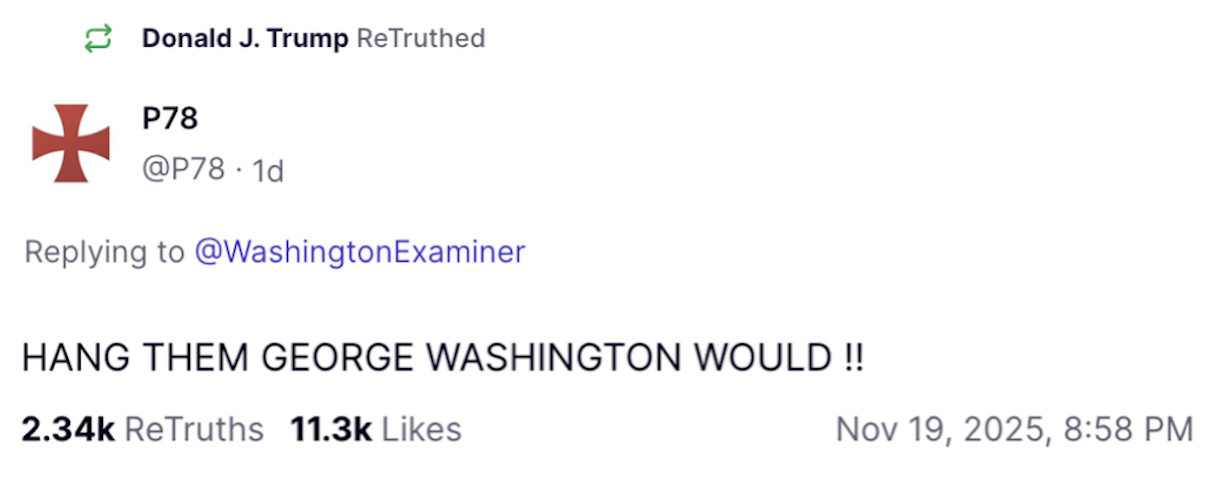Click the bold P78 display name
Viewport: 1223px width, 484px height.
170,119
